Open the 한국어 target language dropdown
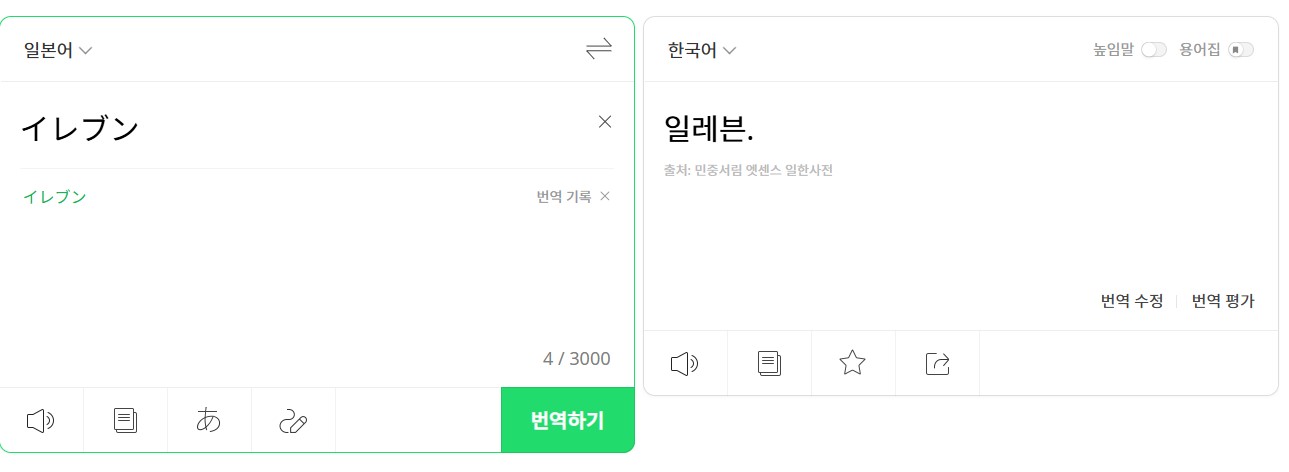 click(x=702, y=51)
